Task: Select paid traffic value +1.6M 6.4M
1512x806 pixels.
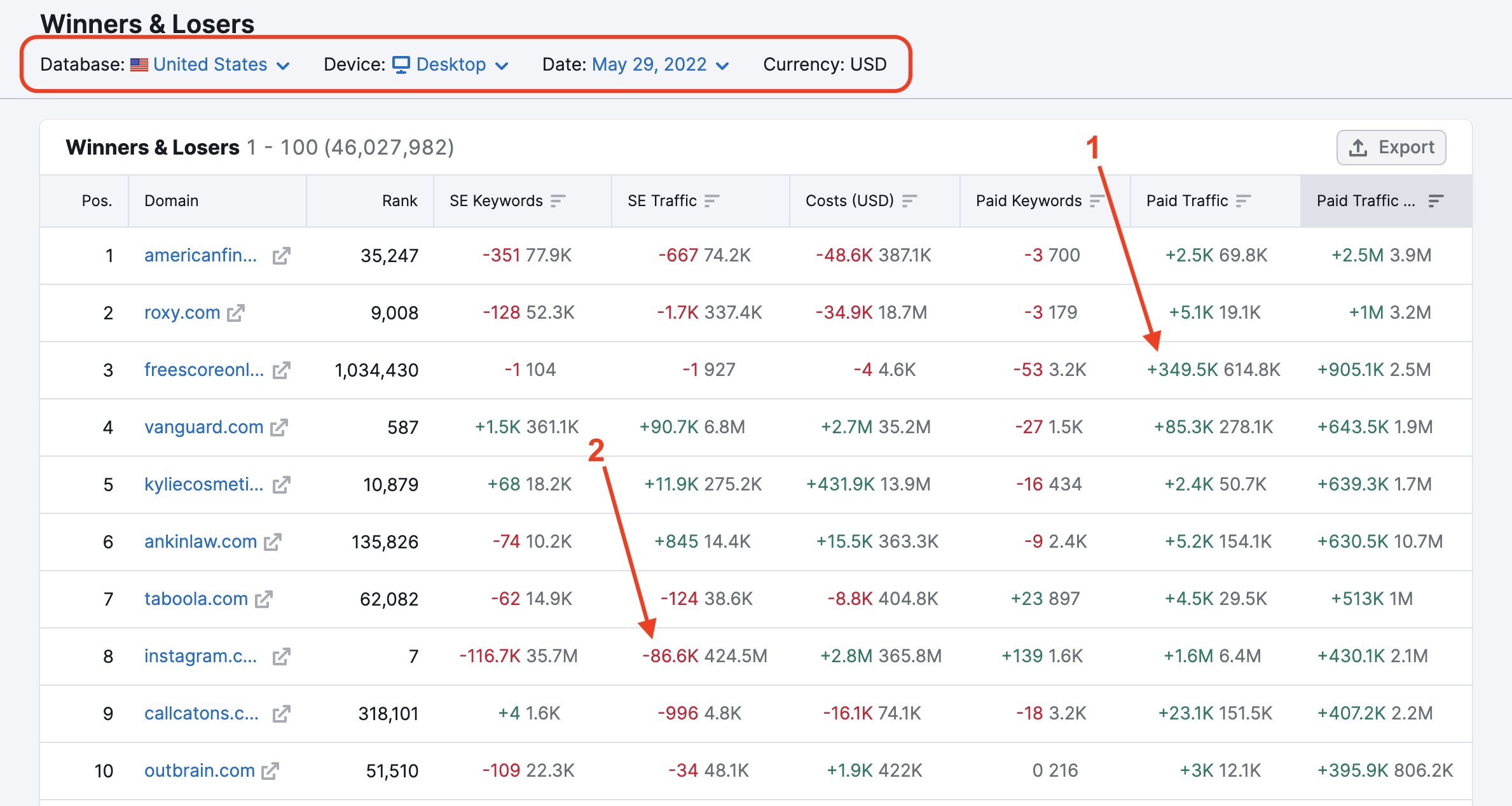Action: 1212,656
